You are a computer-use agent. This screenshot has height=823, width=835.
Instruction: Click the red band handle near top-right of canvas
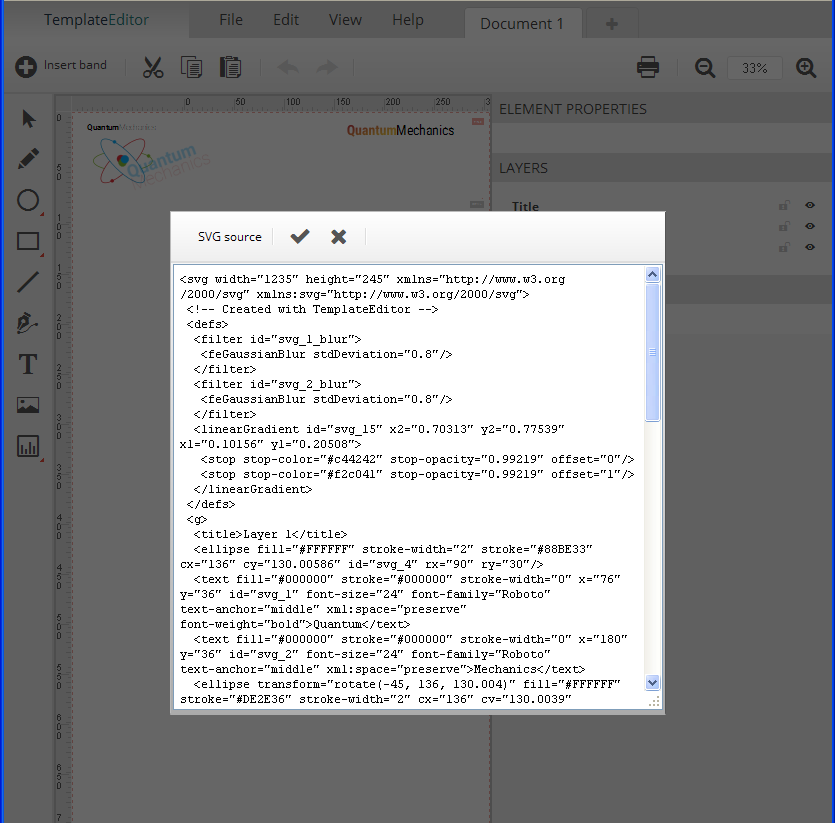[x=478, y=121]
